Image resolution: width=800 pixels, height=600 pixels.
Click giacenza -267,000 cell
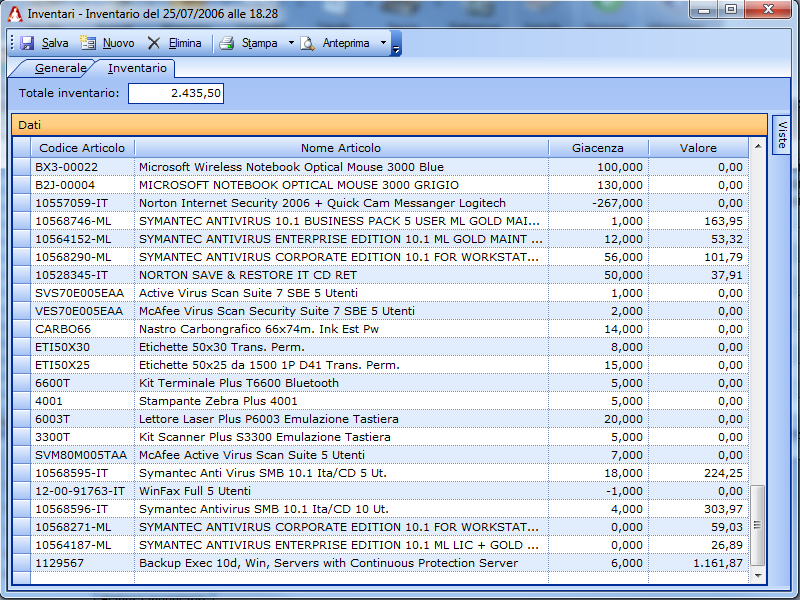point(598,203)
